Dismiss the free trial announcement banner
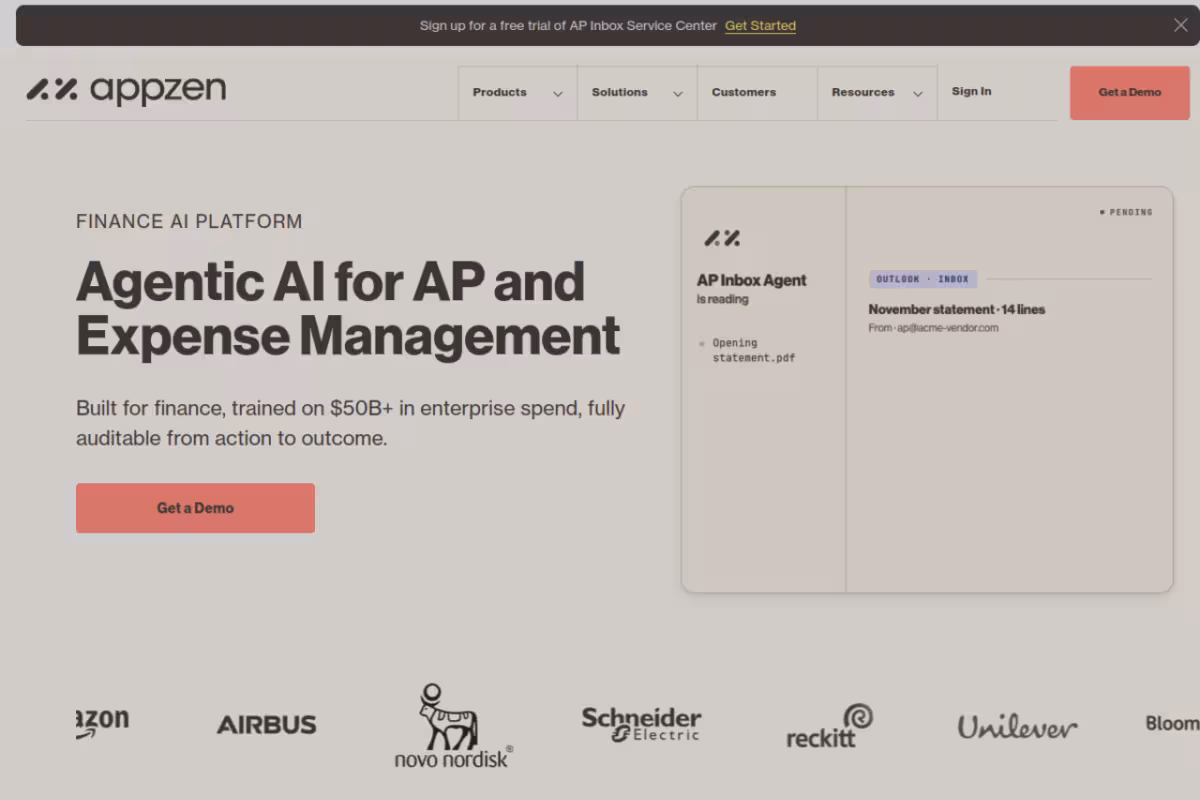1200x800 pixels. pos(1180,26)
